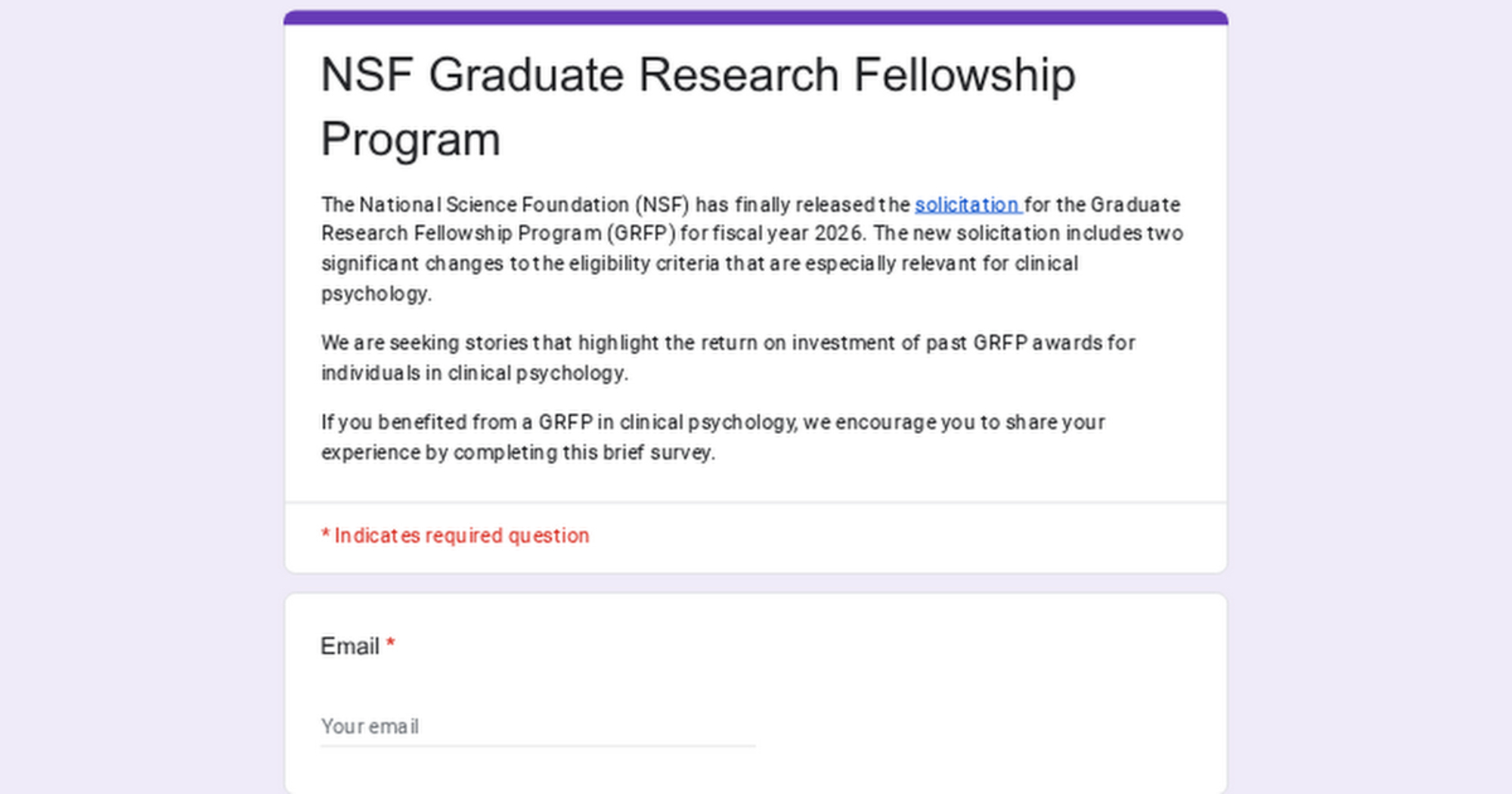
Task: Click the lavender page background left of form
Action: (x=136, y=378)
